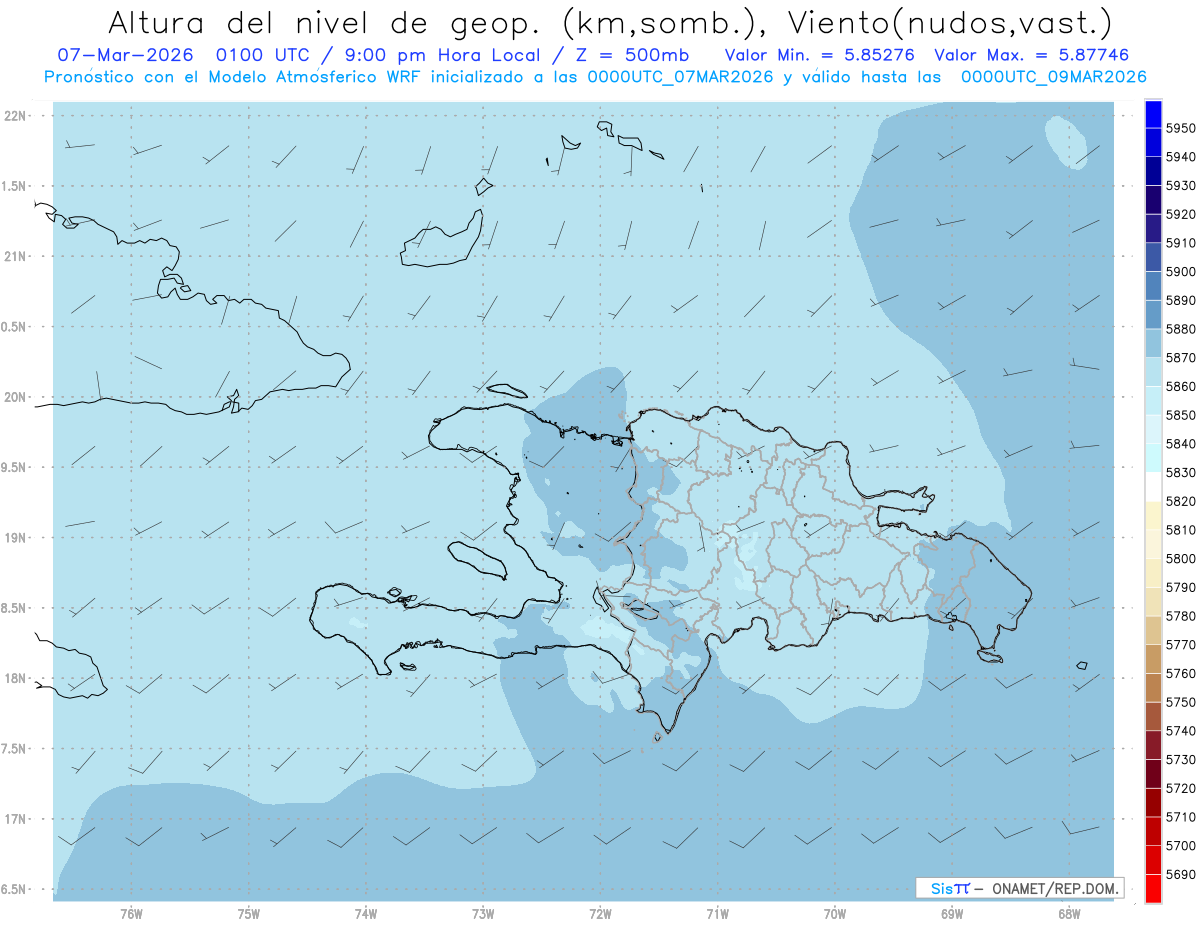The height and width of the screenshot is (927, 1200).
Task: Click the '5880' colorbar value
Action: [x=1180, y=329]
